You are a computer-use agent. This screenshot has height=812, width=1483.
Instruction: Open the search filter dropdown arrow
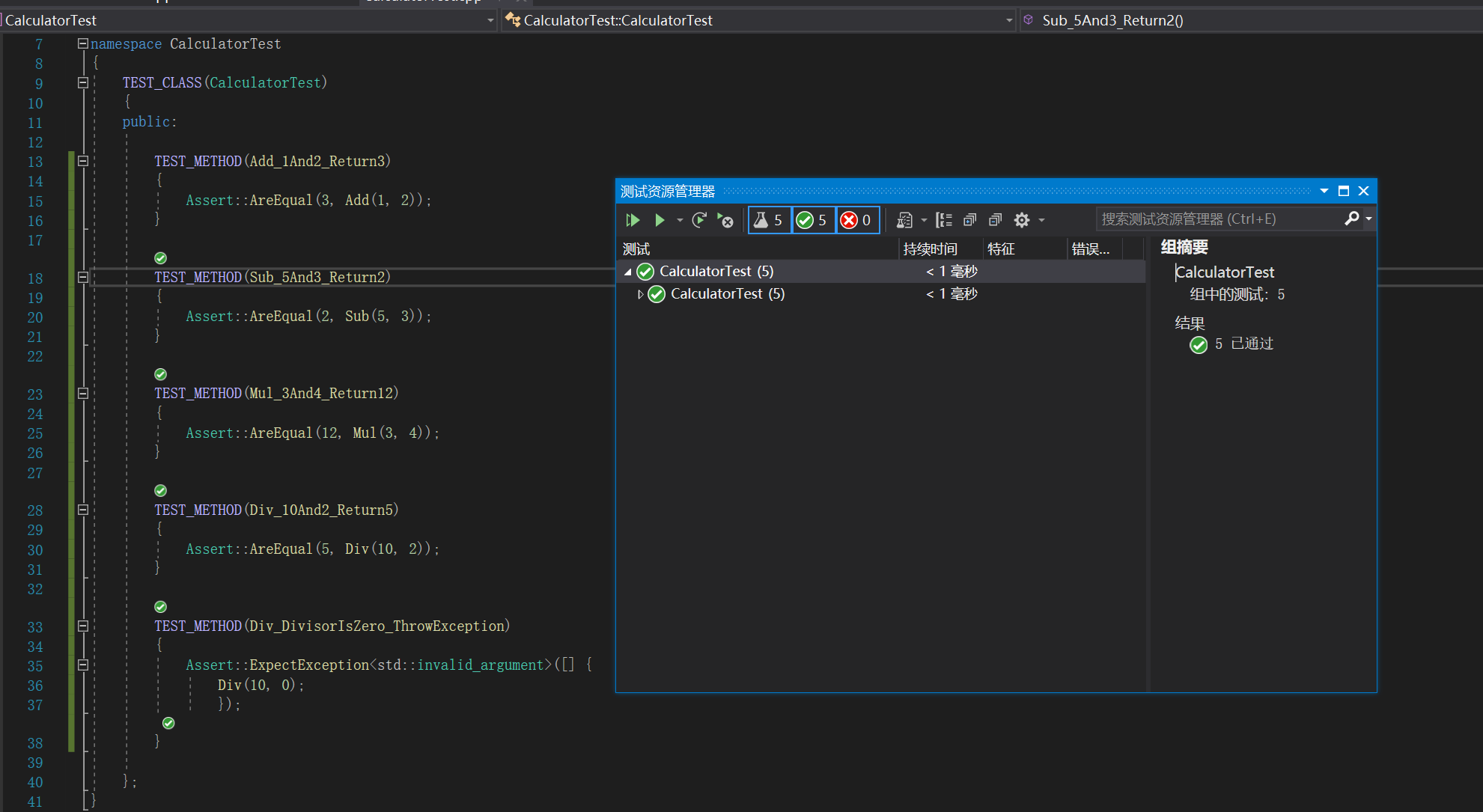click(1368, 219)
